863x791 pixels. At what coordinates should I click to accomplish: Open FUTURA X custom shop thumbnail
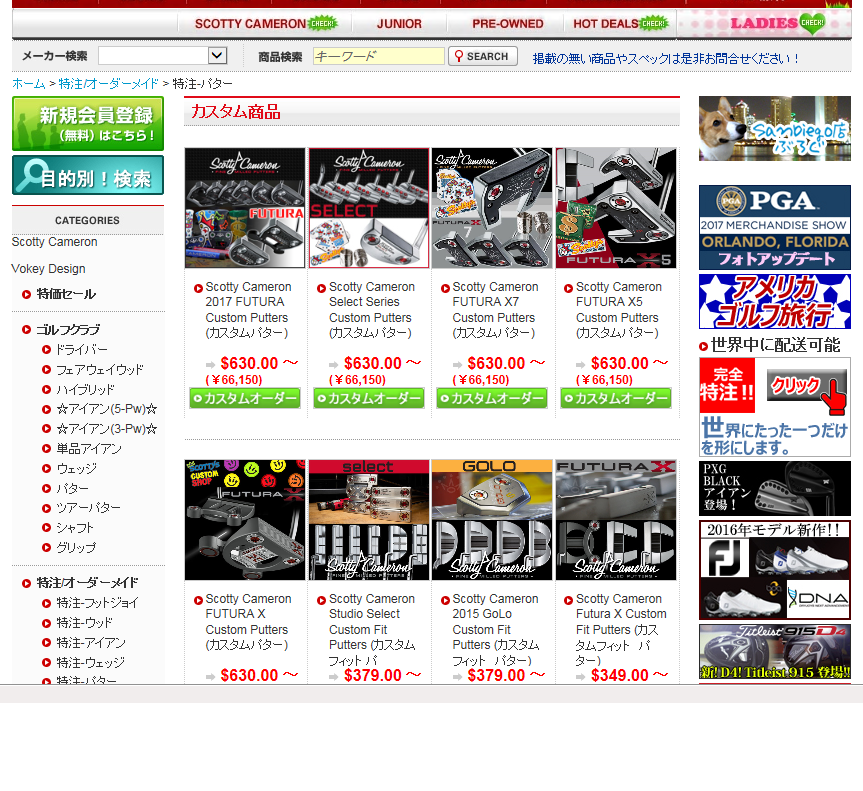tap(245, 520)
